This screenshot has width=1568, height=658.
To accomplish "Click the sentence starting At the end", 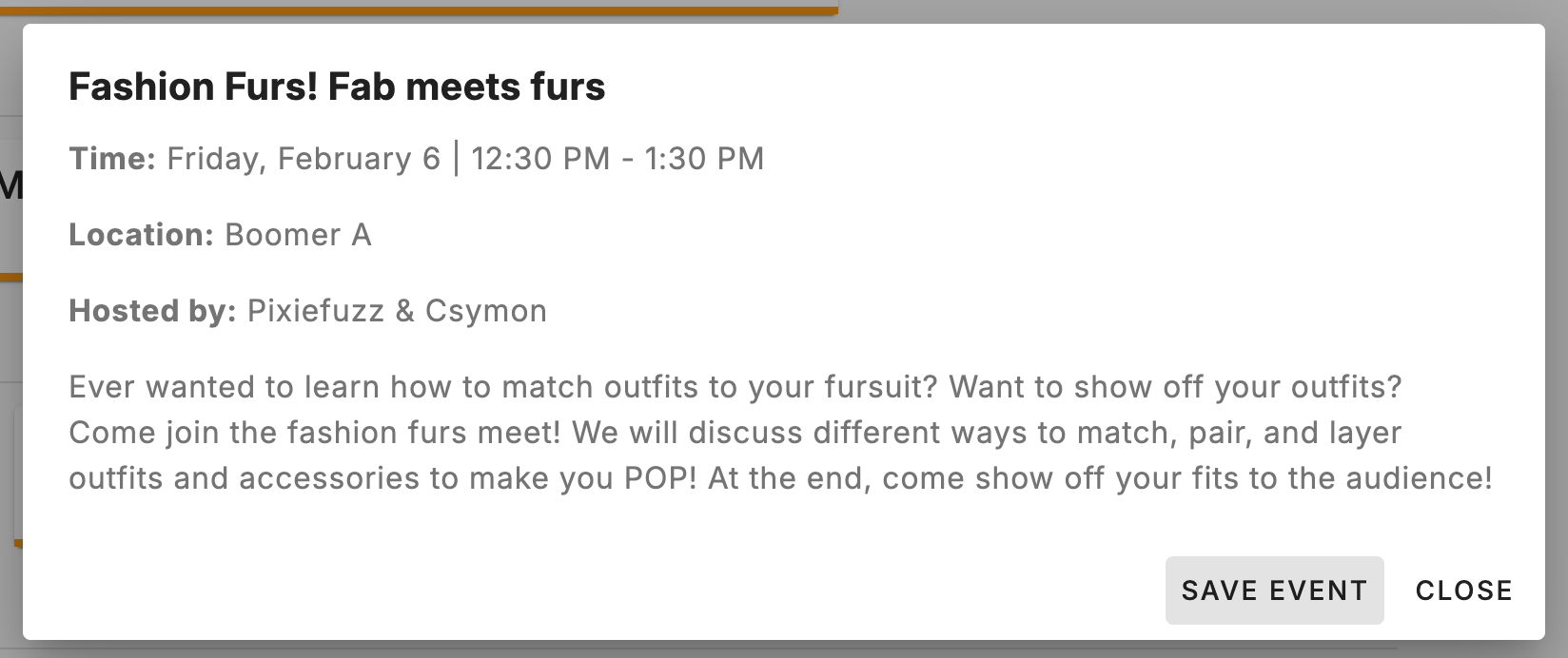I will (x=1100, y=478).
